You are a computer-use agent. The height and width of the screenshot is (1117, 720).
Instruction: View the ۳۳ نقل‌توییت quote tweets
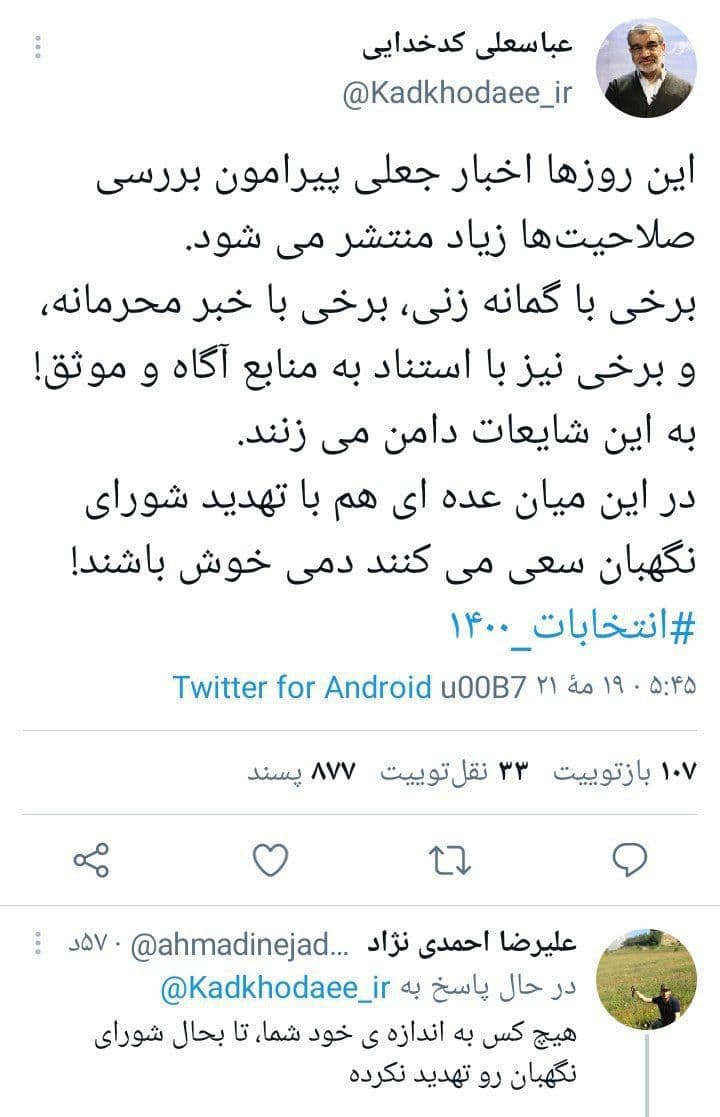(454, 772)
